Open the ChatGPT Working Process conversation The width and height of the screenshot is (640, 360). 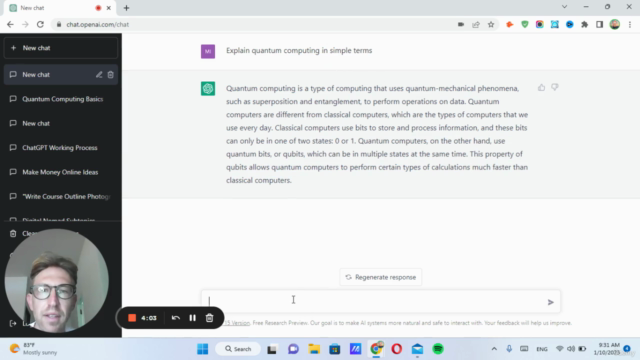point(61,148)
